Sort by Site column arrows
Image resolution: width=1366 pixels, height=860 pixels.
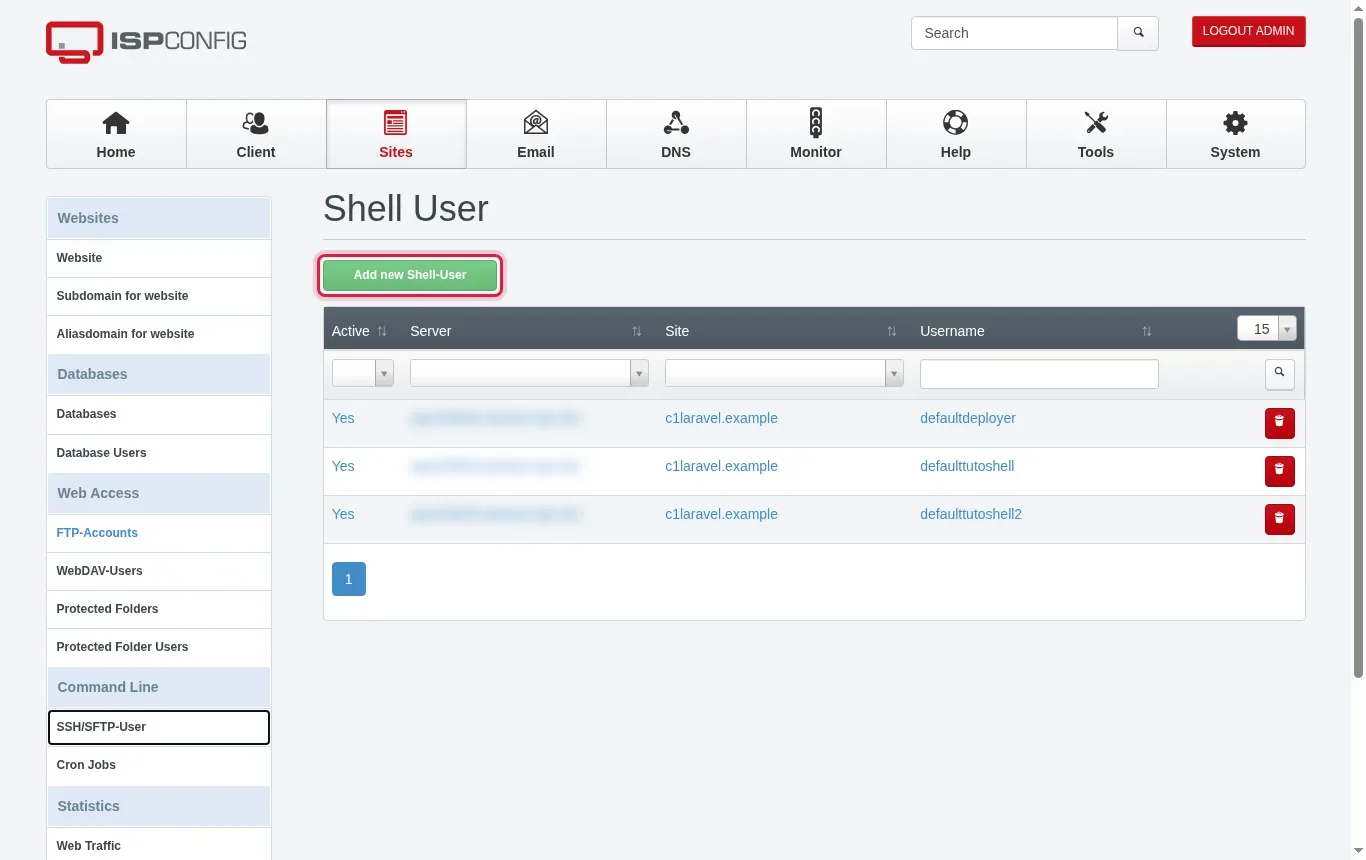[x=892, y=331]
